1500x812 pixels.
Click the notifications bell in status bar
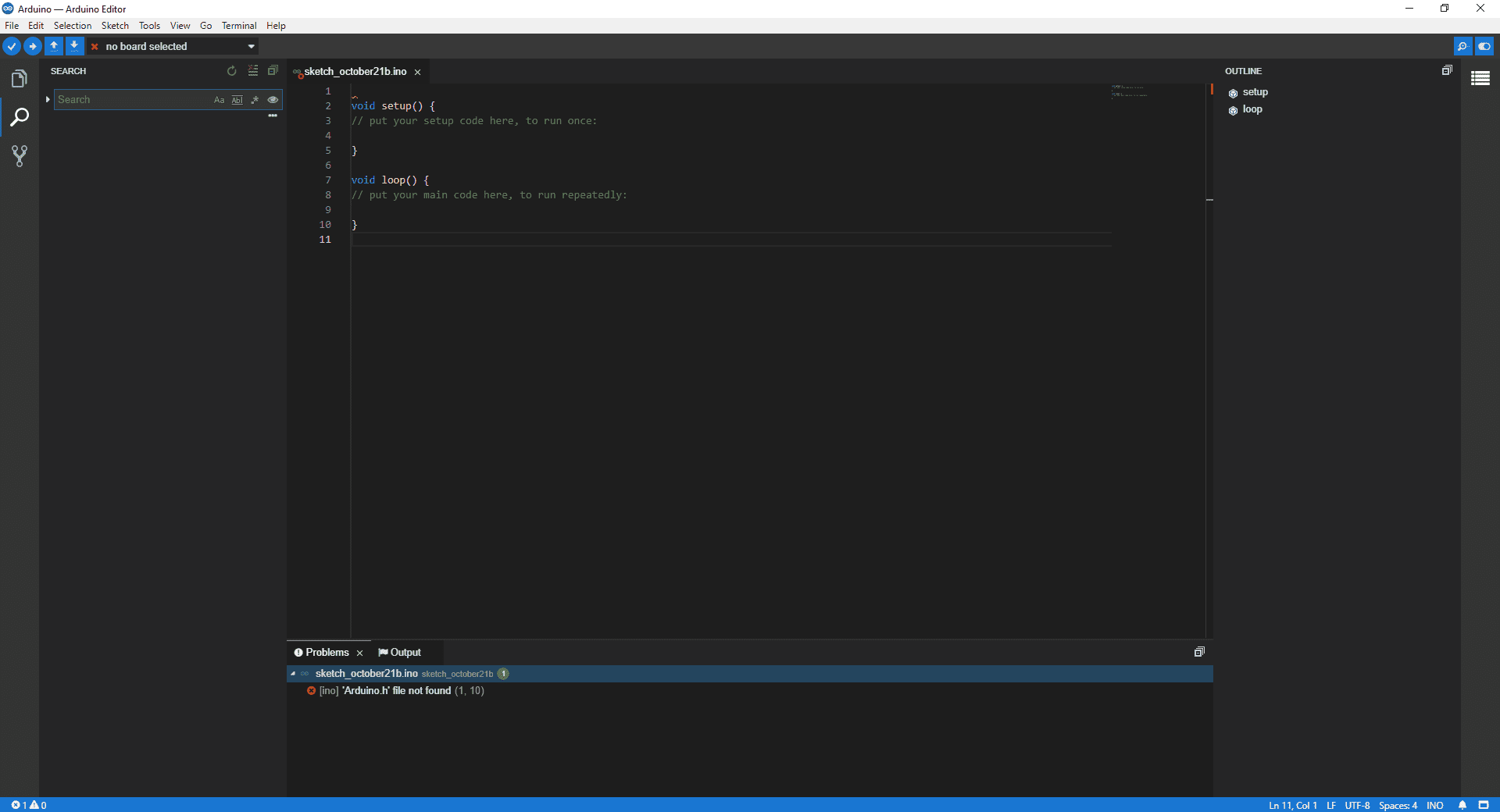(x=1462, y=805)
